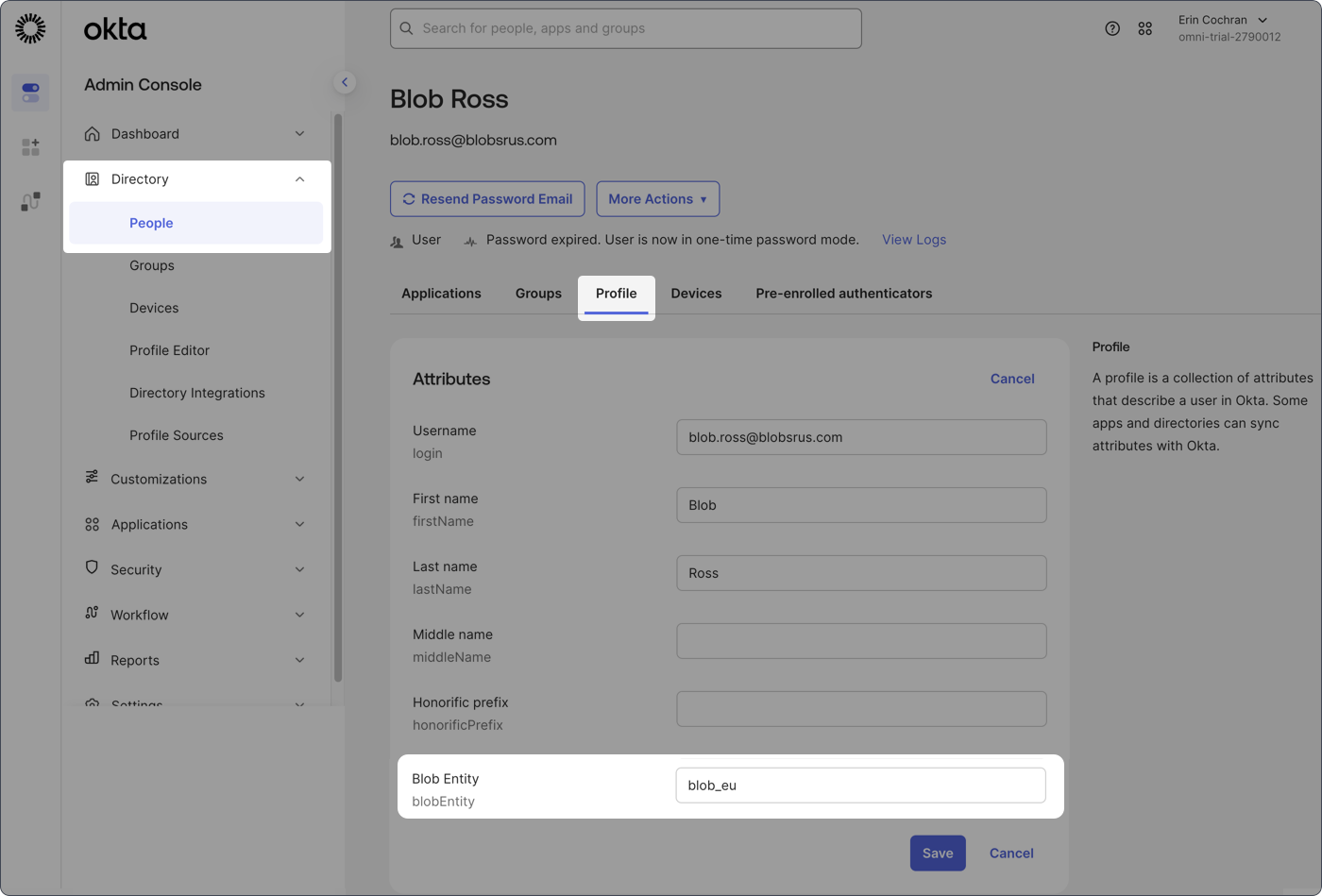The image size is (1322, 896).
Task: Collapse the Directory section chevron
Action: (x=299, y=178)
